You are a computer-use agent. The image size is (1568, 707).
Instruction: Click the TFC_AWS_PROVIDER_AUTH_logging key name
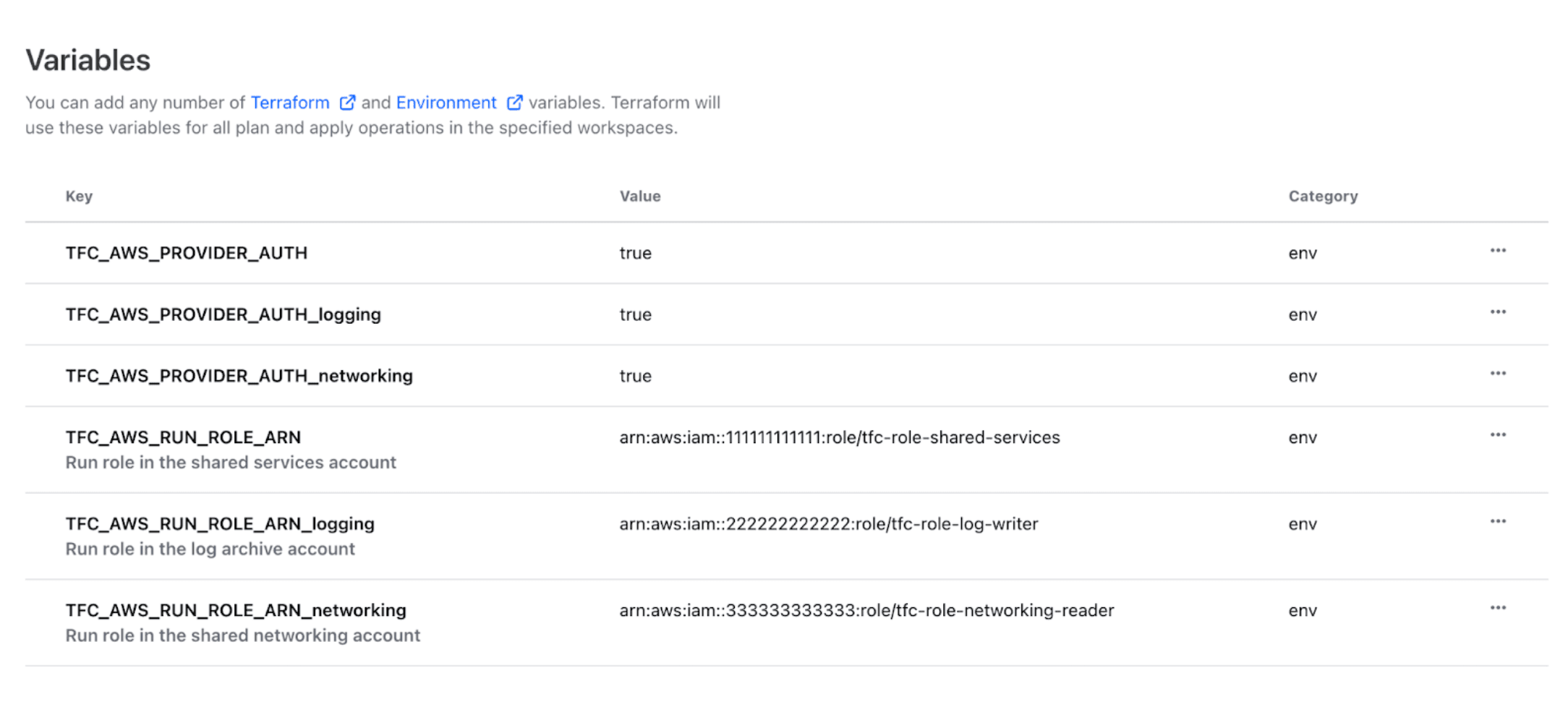tap(223, 314)
